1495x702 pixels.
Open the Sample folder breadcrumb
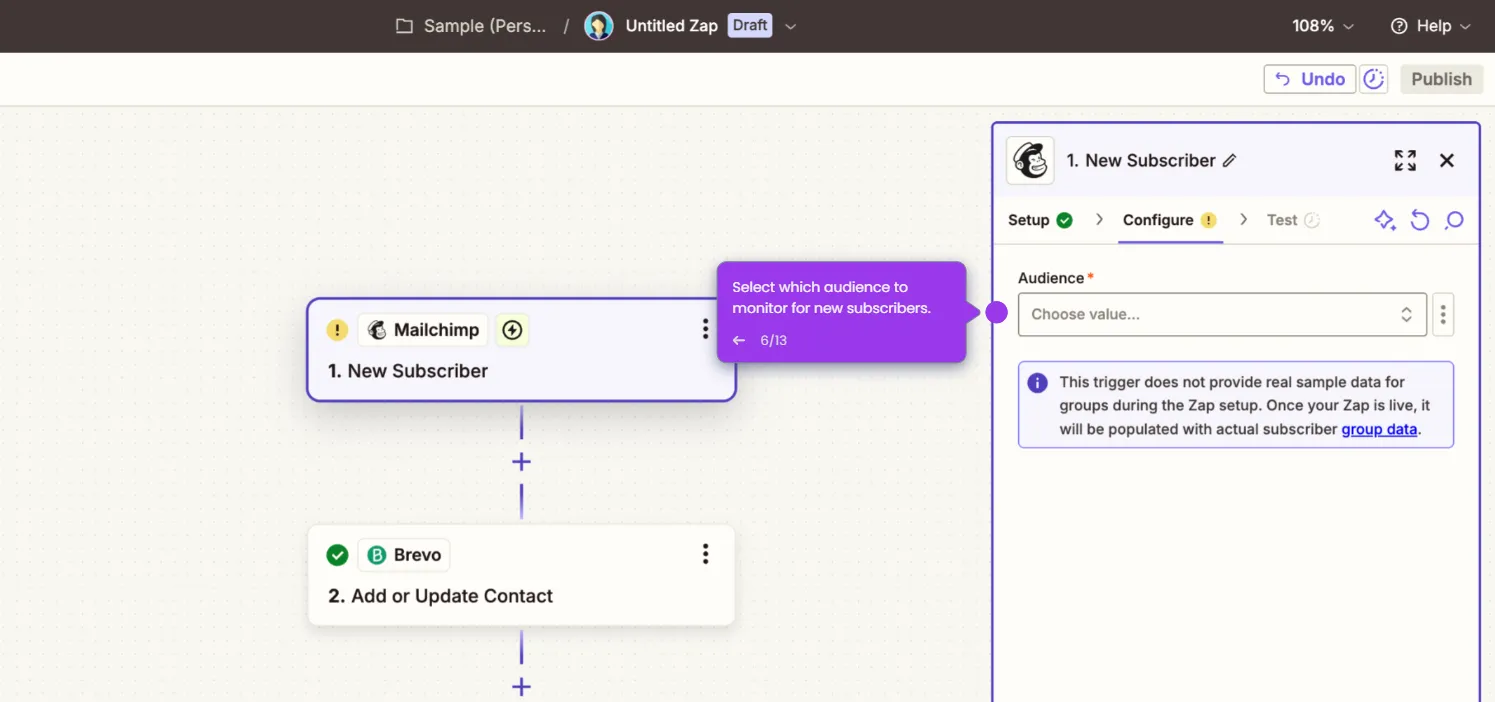click(x=471, y=26)
